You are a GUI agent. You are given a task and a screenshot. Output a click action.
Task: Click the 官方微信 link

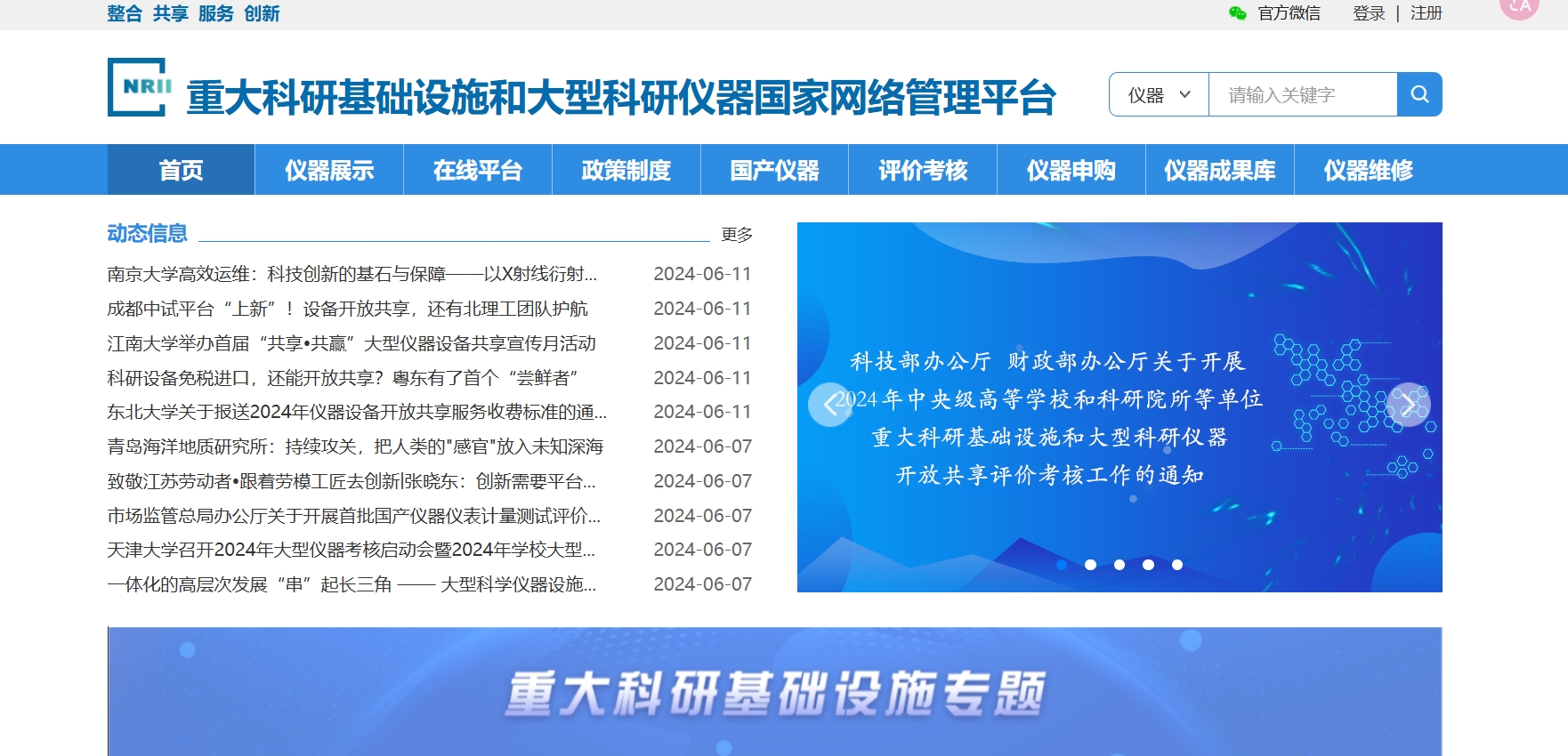pyautogui.click(x=1289, y=13)
